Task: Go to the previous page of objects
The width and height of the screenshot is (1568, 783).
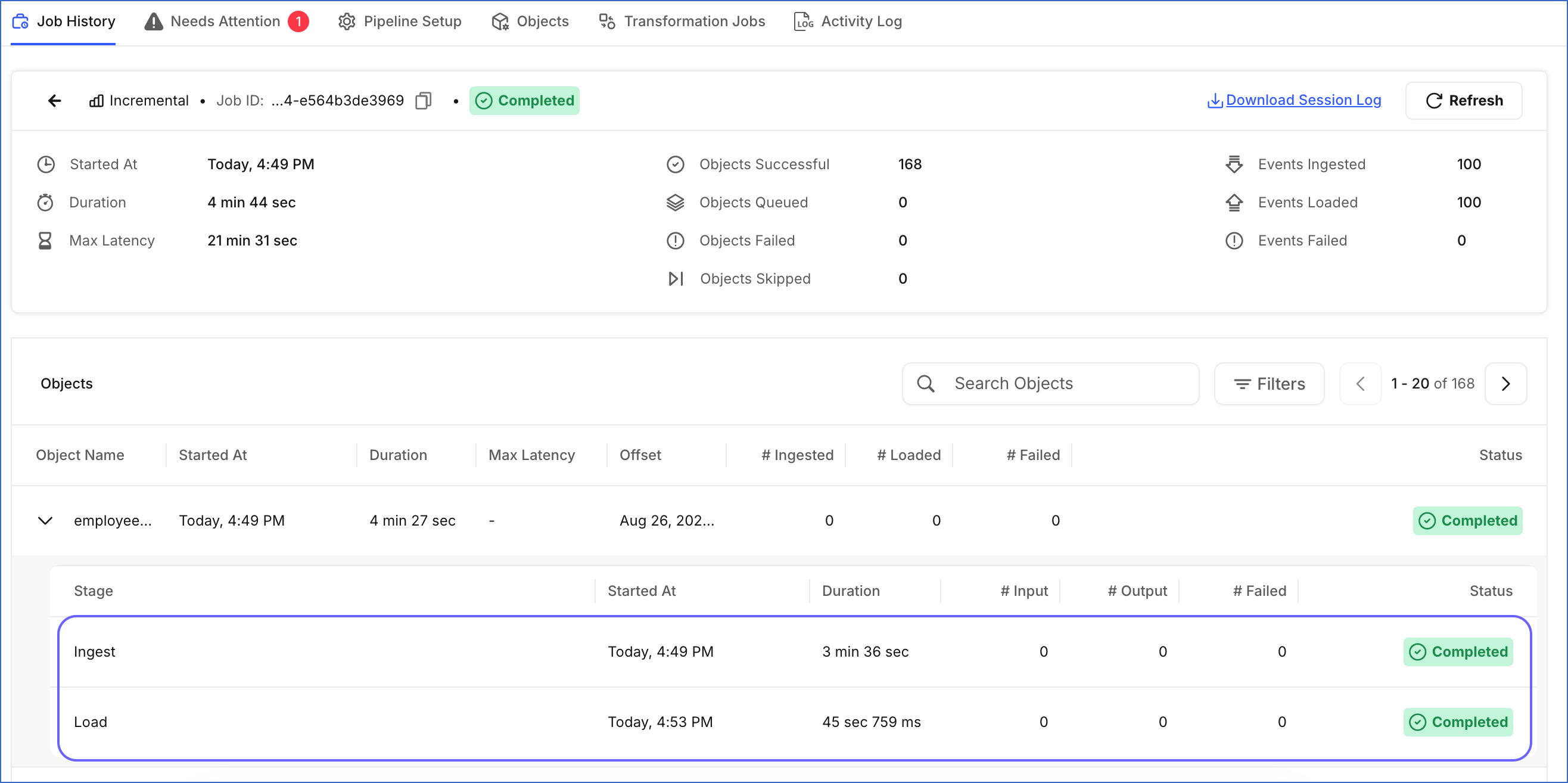Action: point(1361,384)
